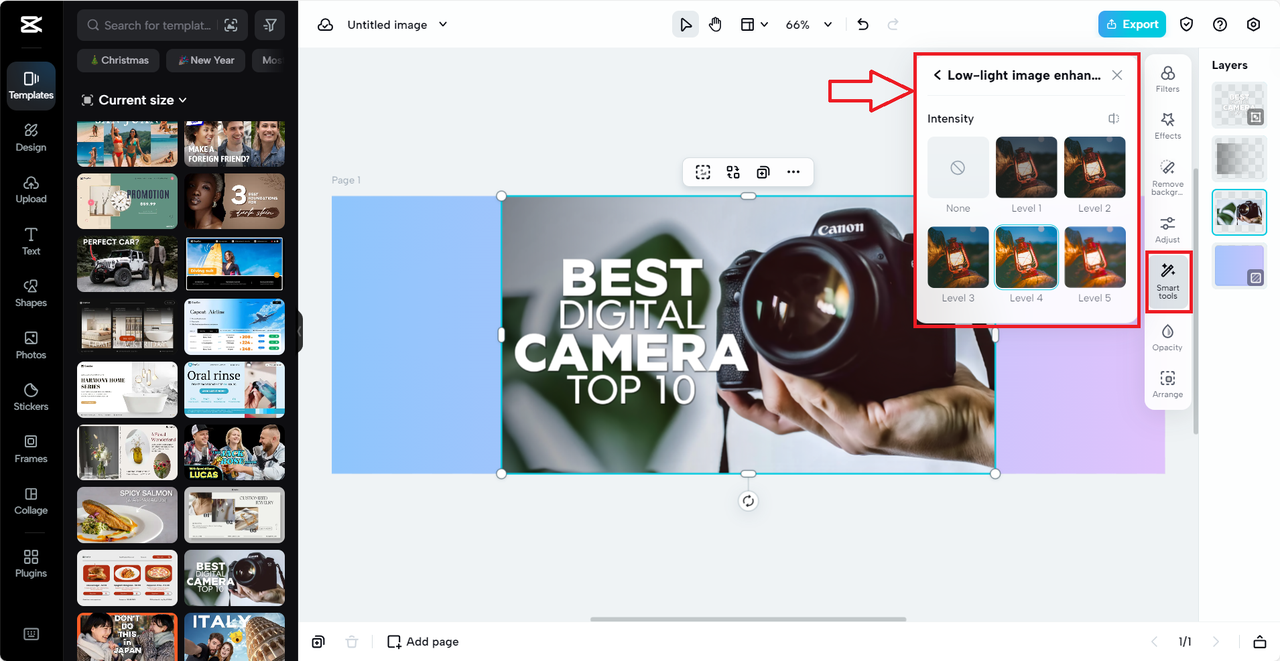Open the Shapes sidebar tab

click(x=31, y=293)
